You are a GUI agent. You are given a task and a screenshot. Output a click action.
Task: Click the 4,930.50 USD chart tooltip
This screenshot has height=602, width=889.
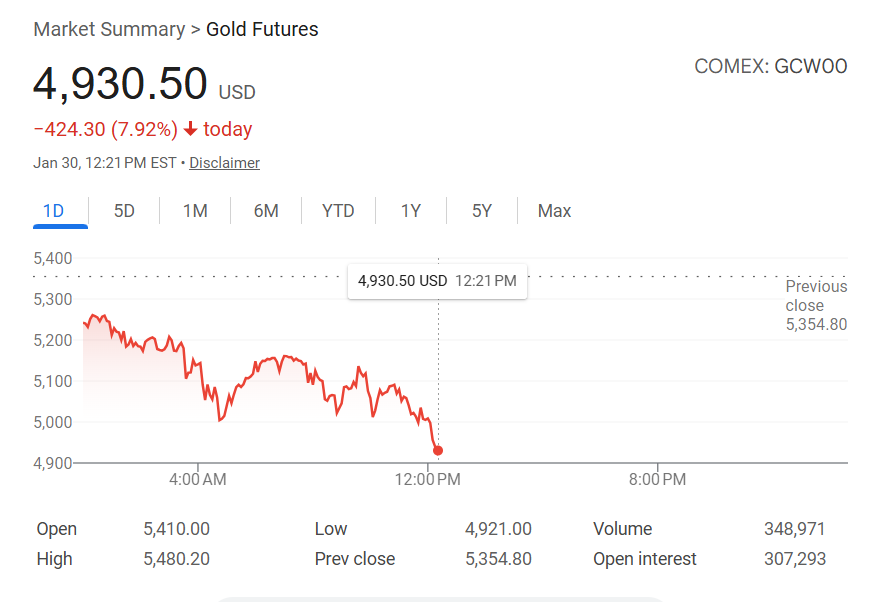click(437, 281)
